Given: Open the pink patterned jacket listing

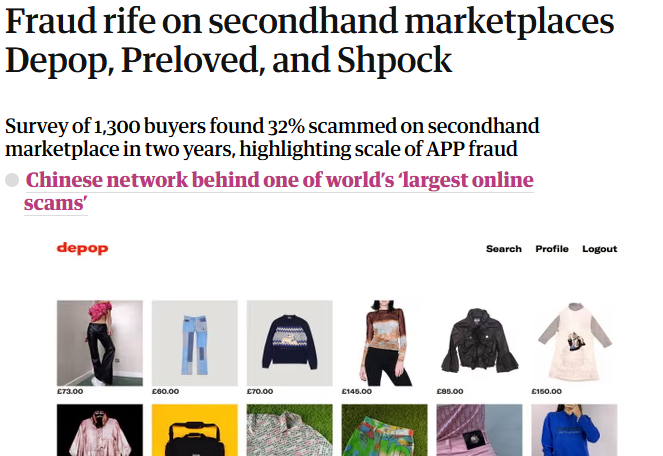Looking at the screenshot, I should [100, 431].
